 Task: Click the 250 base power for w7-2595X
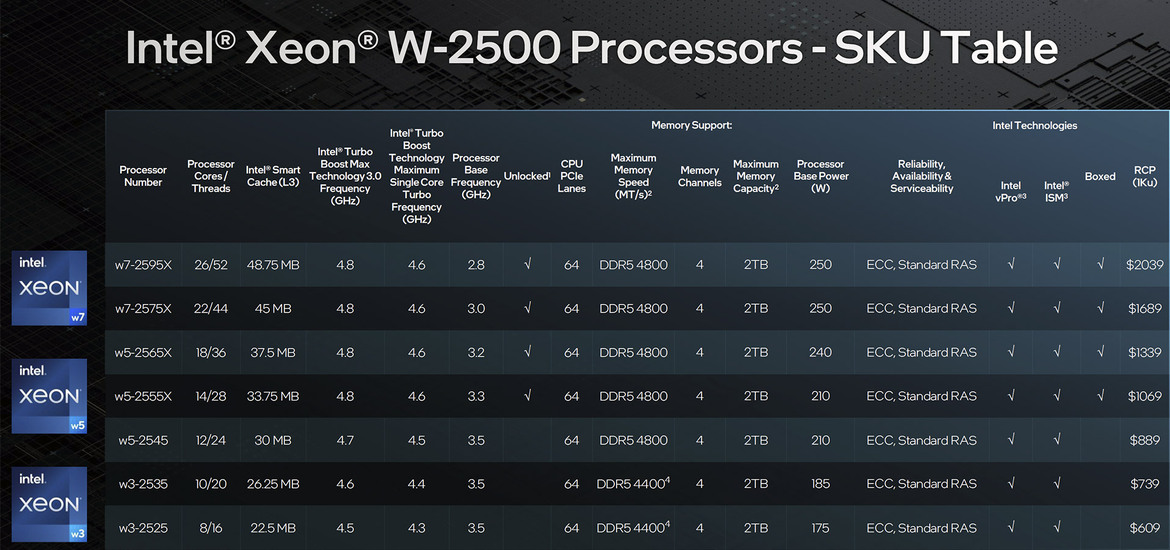tap(821, 265)
